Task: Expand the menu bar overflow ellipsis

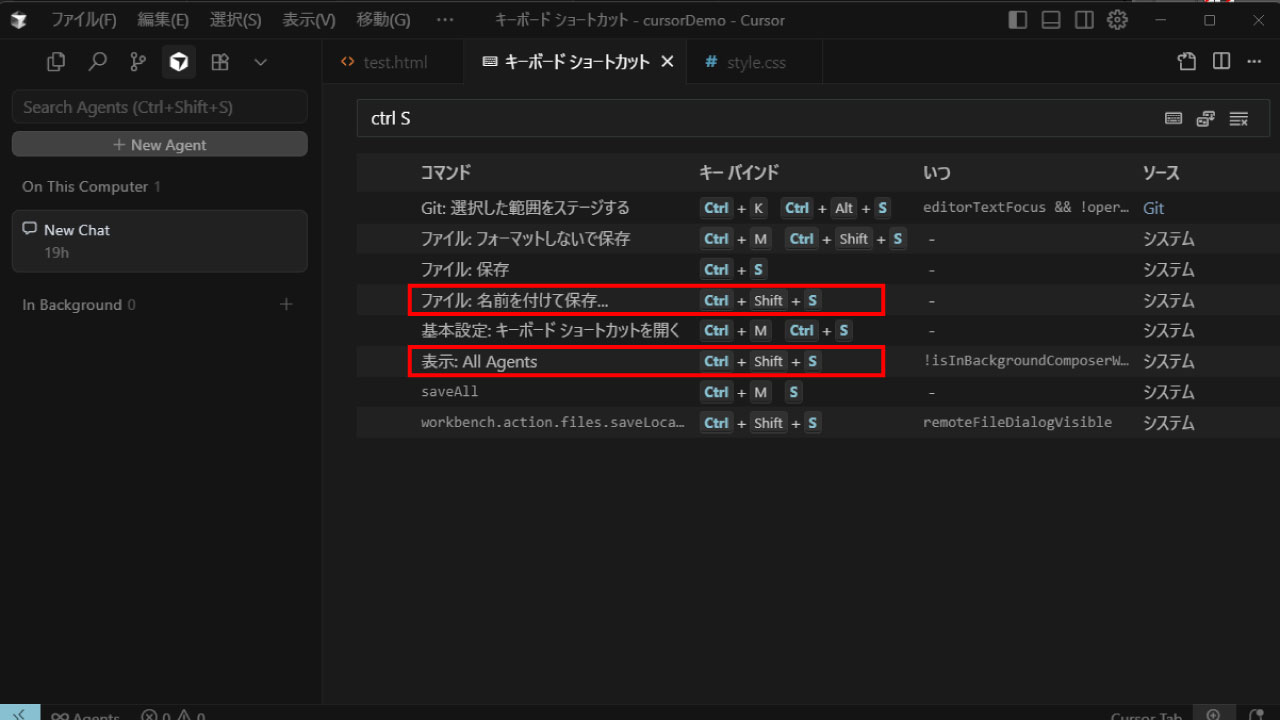Action: click(x=445, y=20)
